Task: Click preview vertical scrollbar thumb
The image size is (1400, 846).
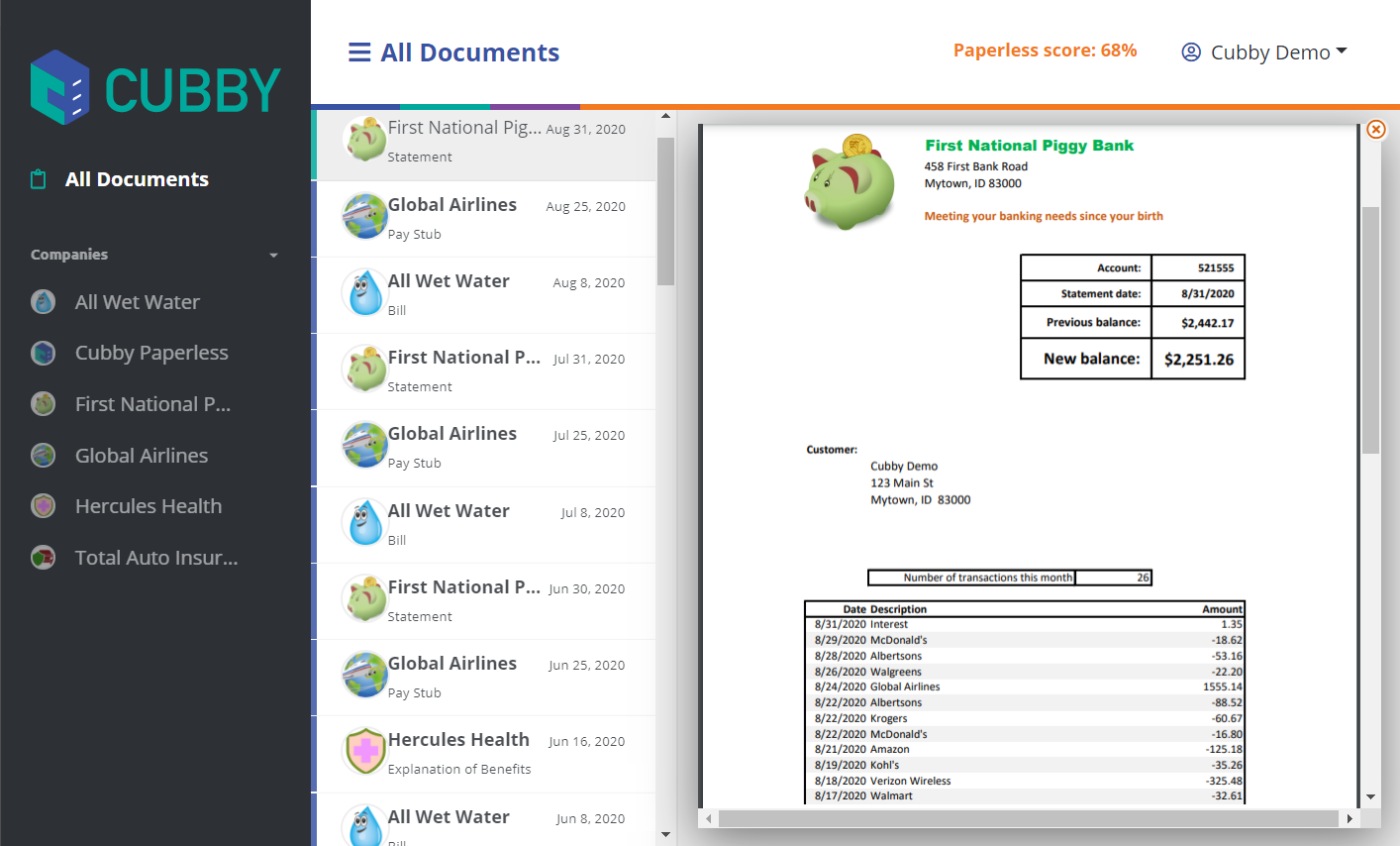Action: 1370,330
